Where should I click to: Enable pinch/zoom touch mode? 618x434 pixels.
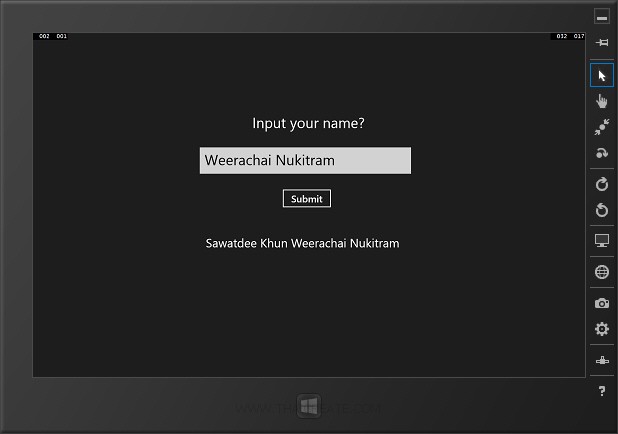point(602,127)
